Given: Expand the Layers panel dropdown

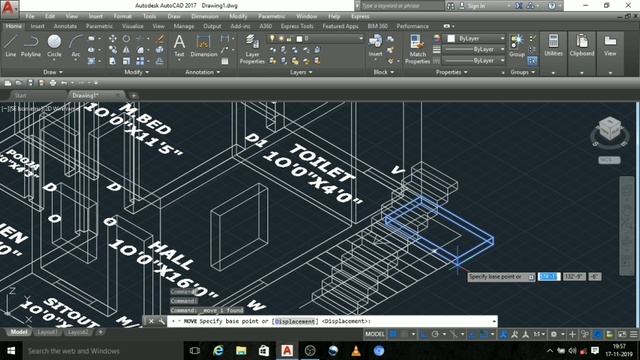Looking at the screenshot, I should point(301,72).
